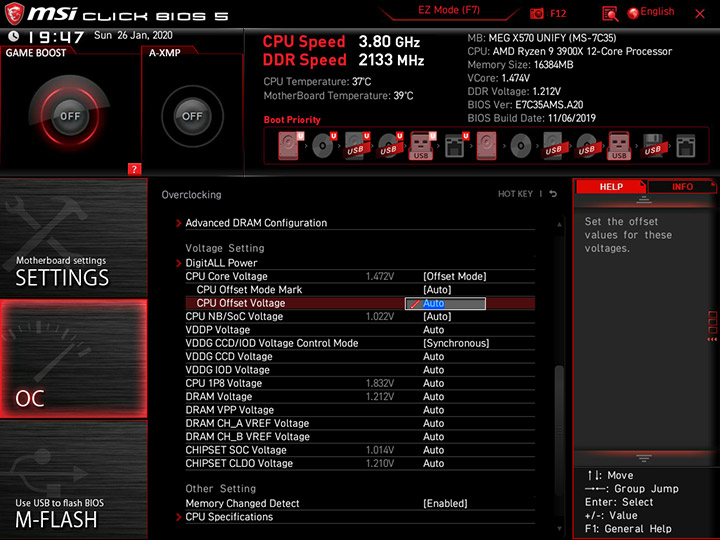Change VDDG CCD/IOD Control Mode [Synchronous]
This screenshot has width=720, height=540.
[456, 343]
